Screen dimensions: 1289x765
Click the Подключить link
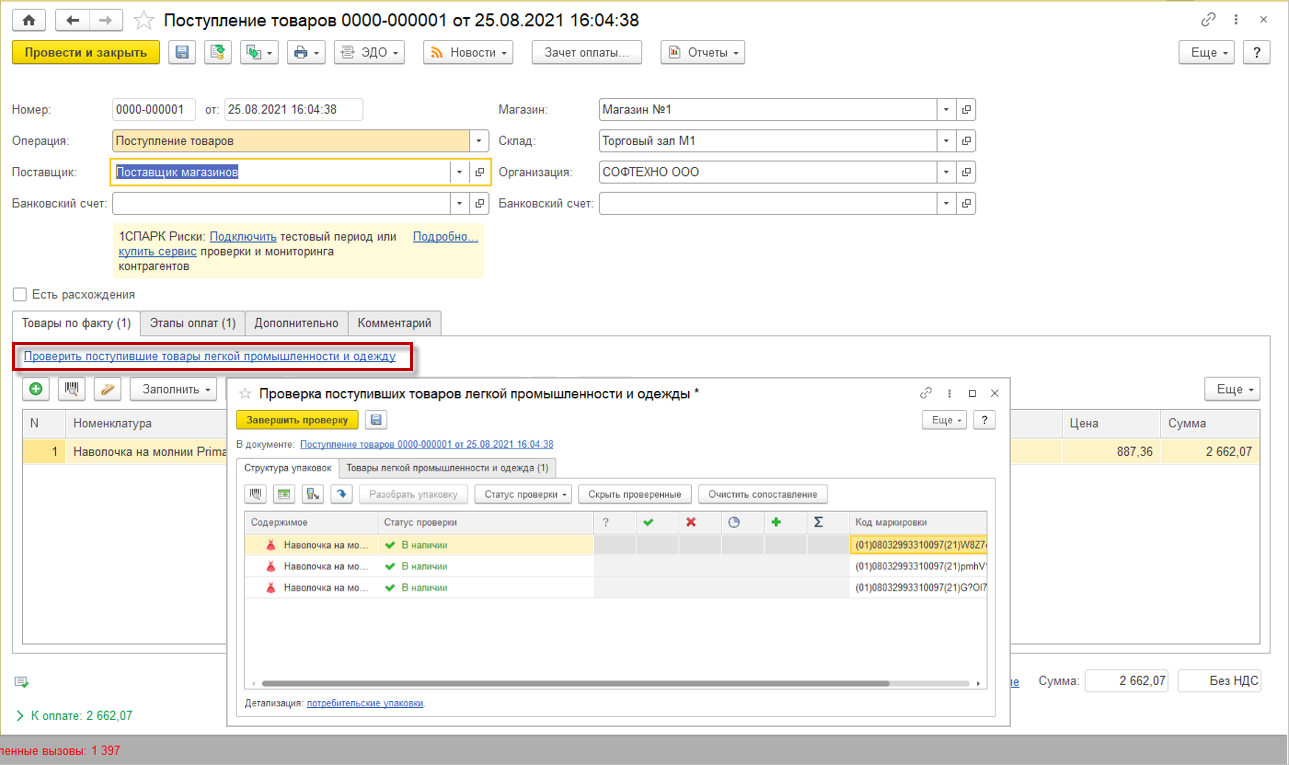pyautogui.click(x=243, y=237)
